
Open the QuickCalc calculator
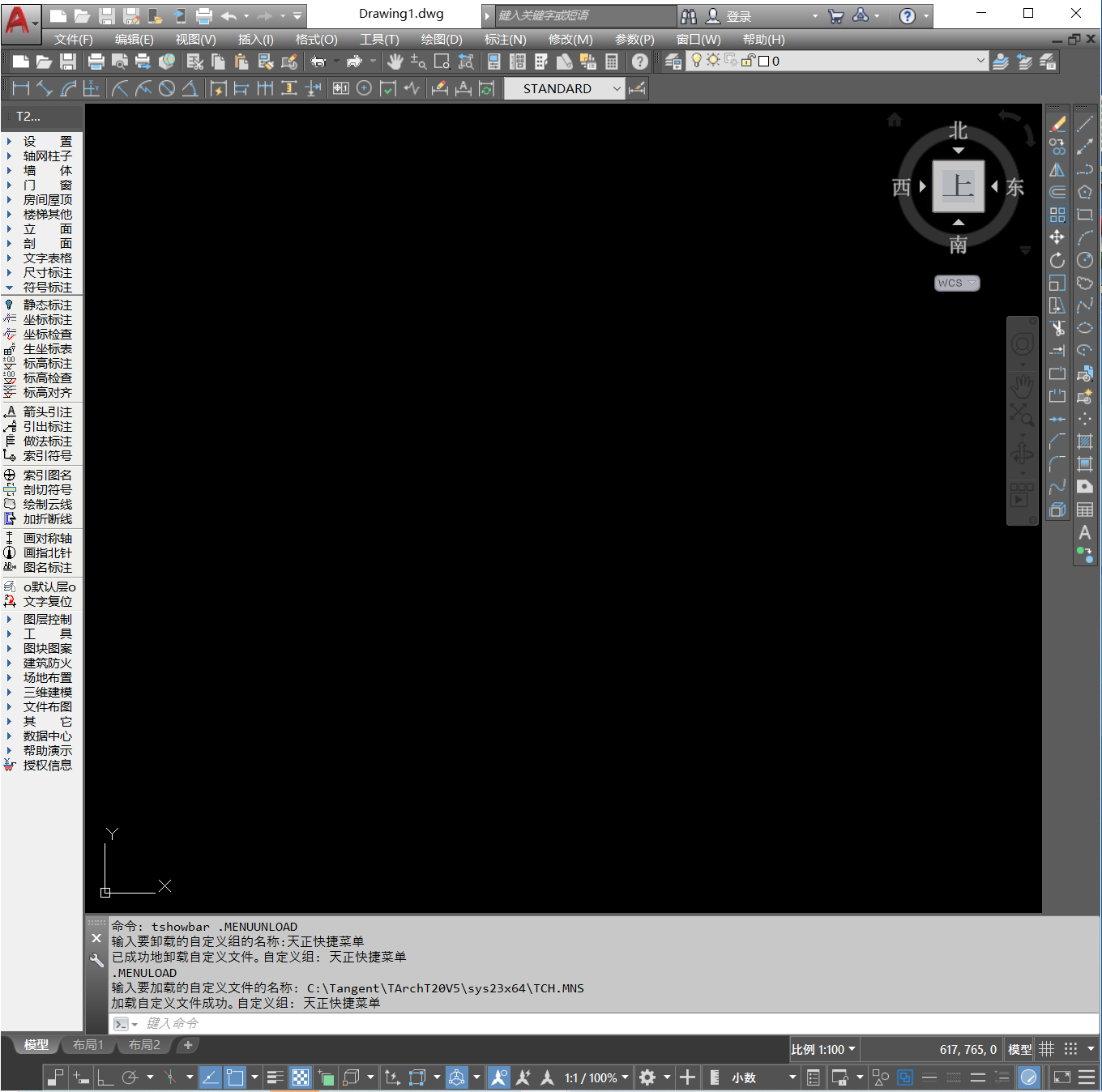point(612,62)
